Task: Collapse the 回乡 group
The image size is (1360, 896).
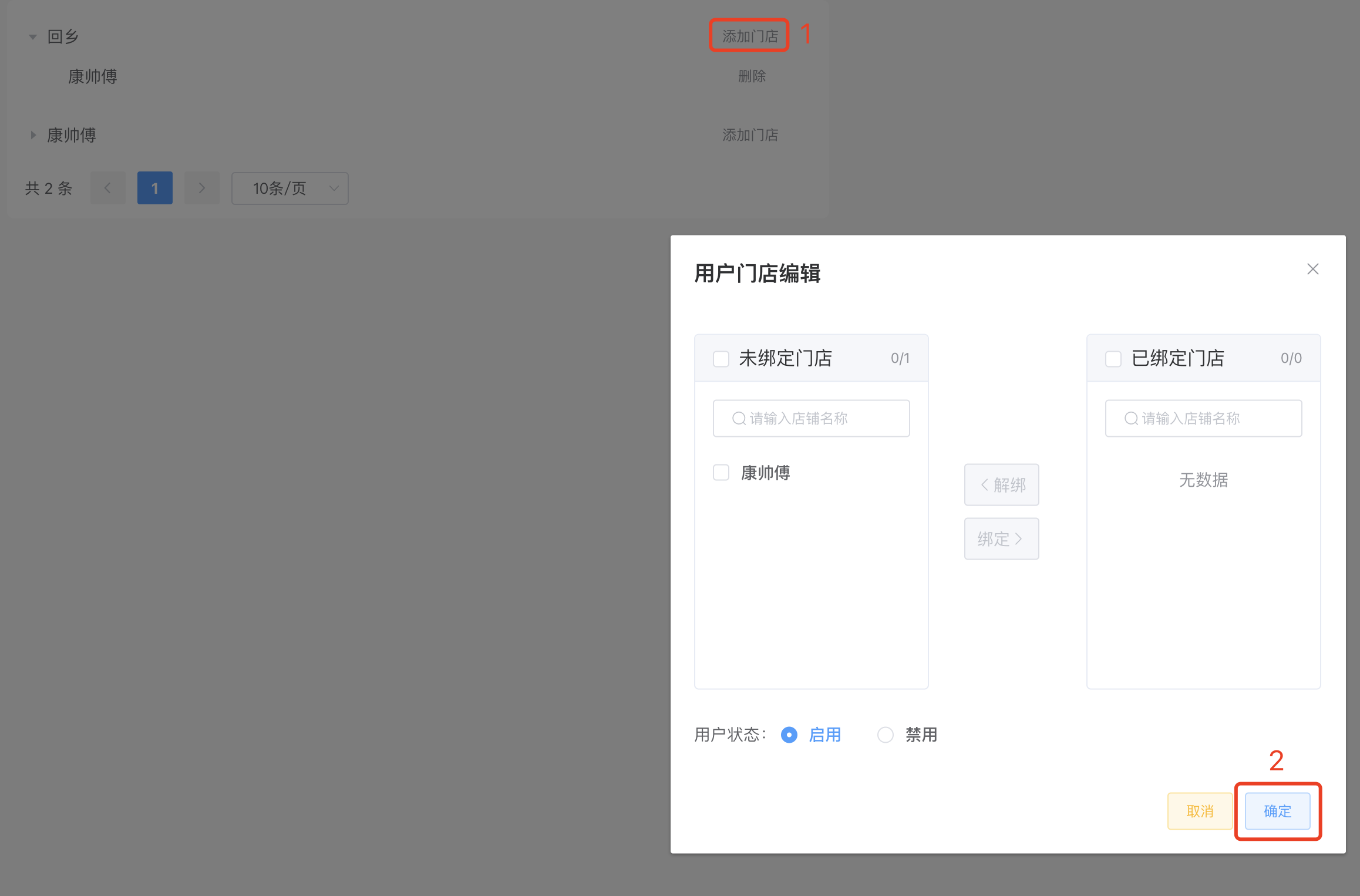Action: [33, 36]
